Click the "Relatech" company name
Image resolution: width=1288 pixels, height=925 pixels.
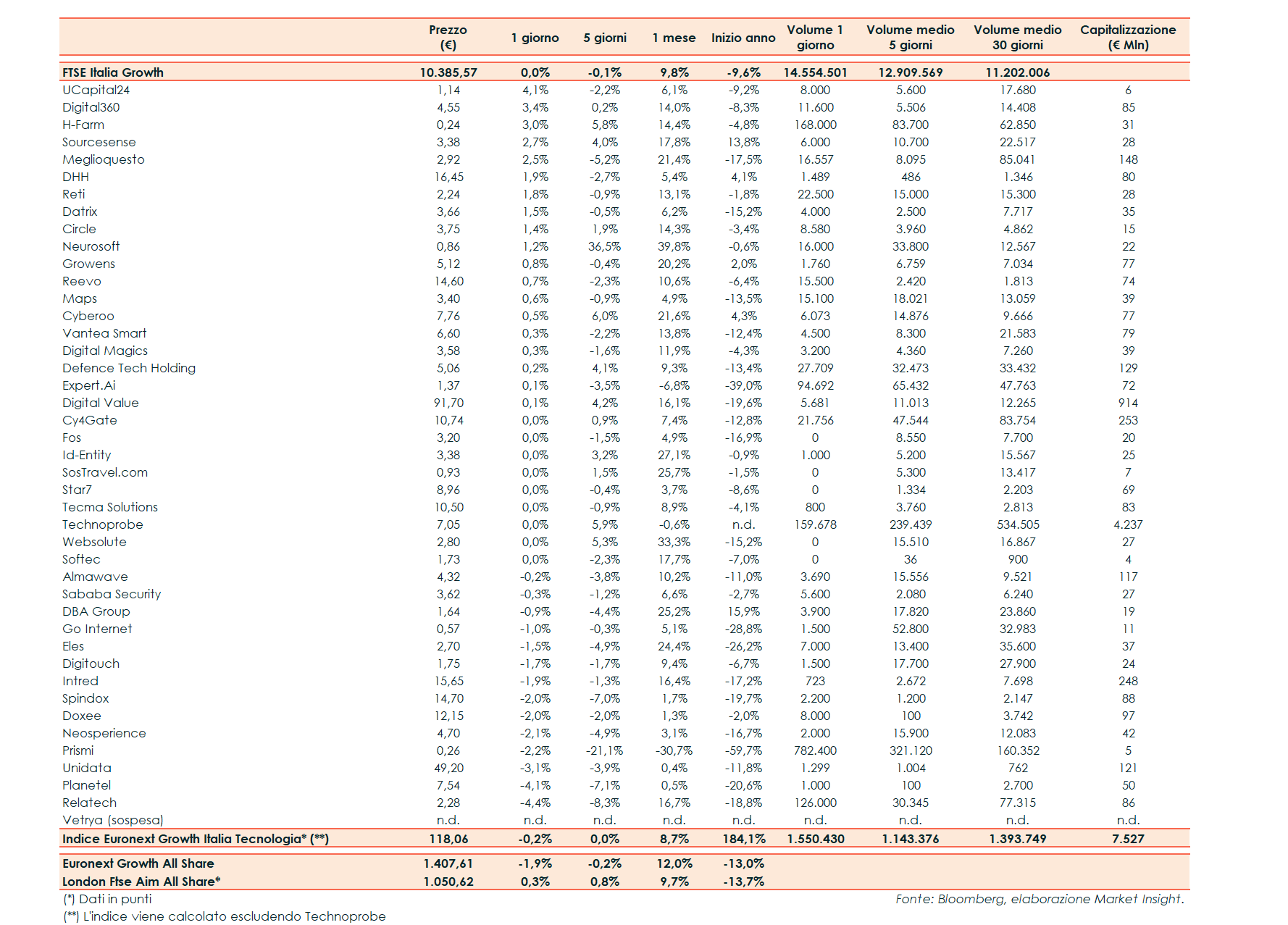[89, 803]
